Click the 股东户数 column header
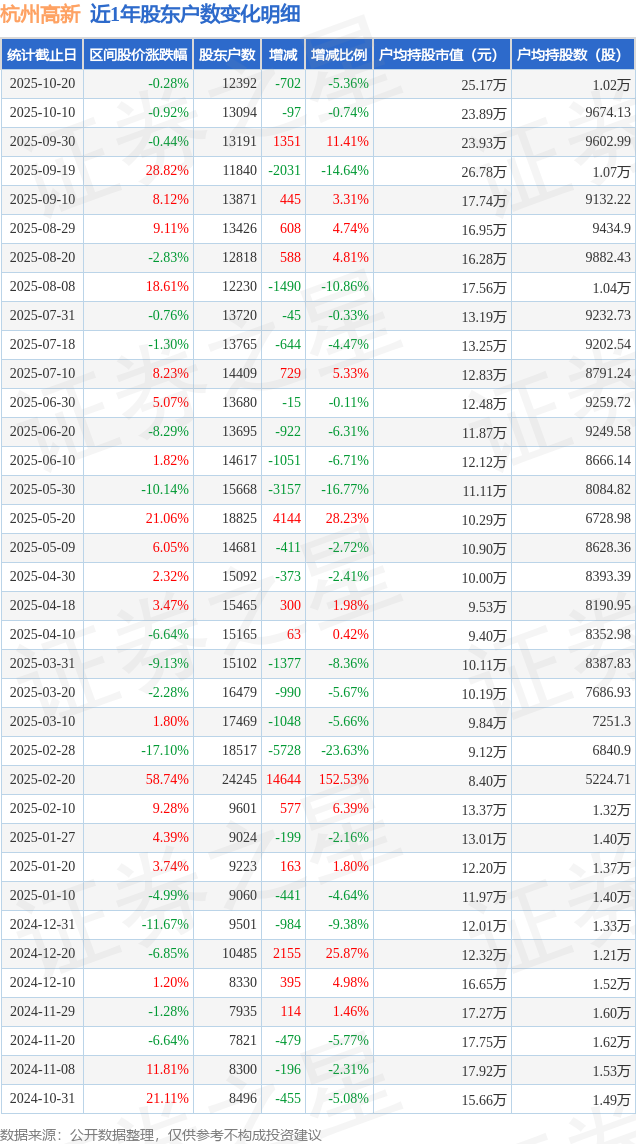The image size is (636, 1144). 227,55
